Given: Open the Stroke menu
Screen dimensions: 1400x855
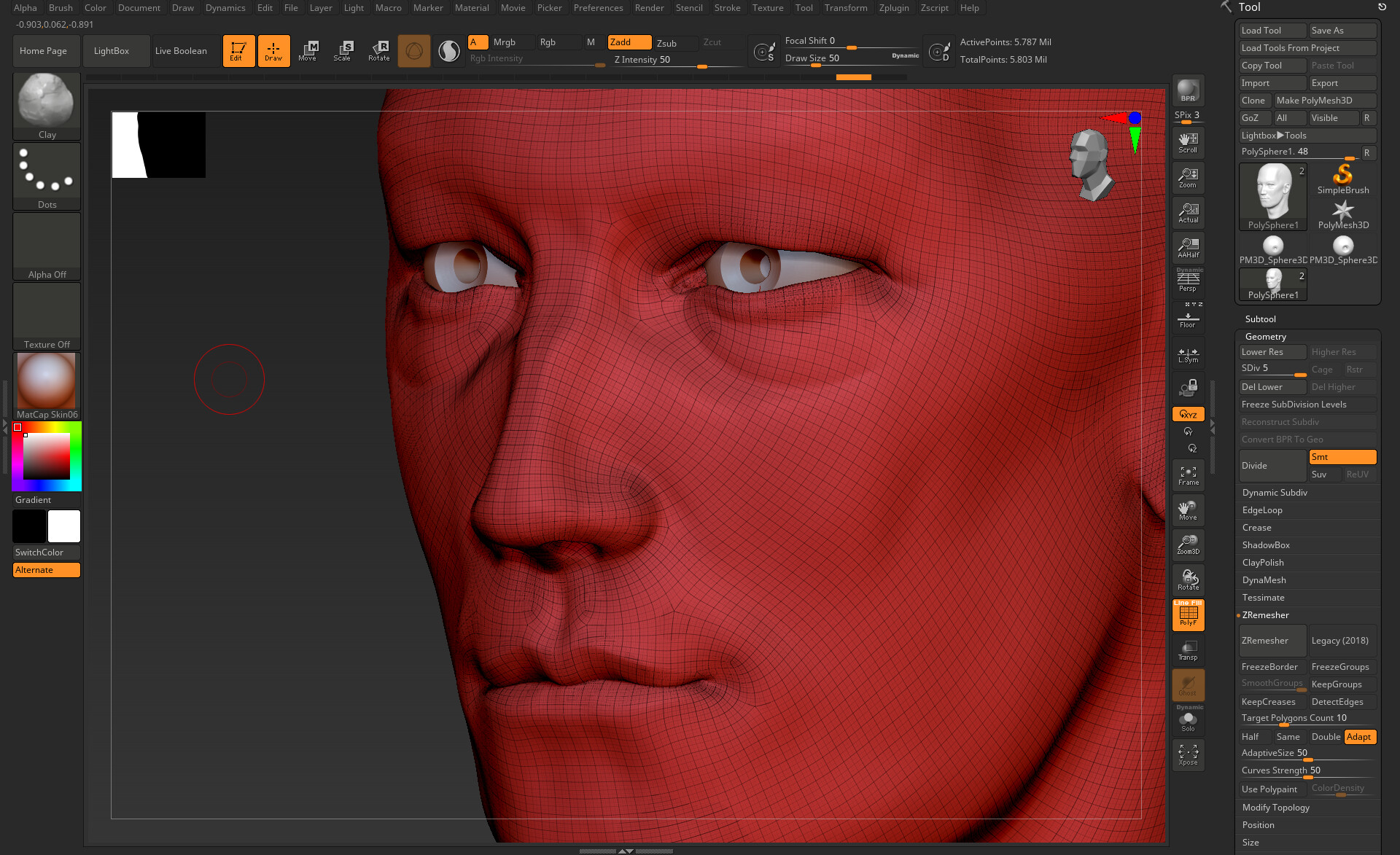Looking at the screenshot, I should pyautogui.click(x=726, y=8).
